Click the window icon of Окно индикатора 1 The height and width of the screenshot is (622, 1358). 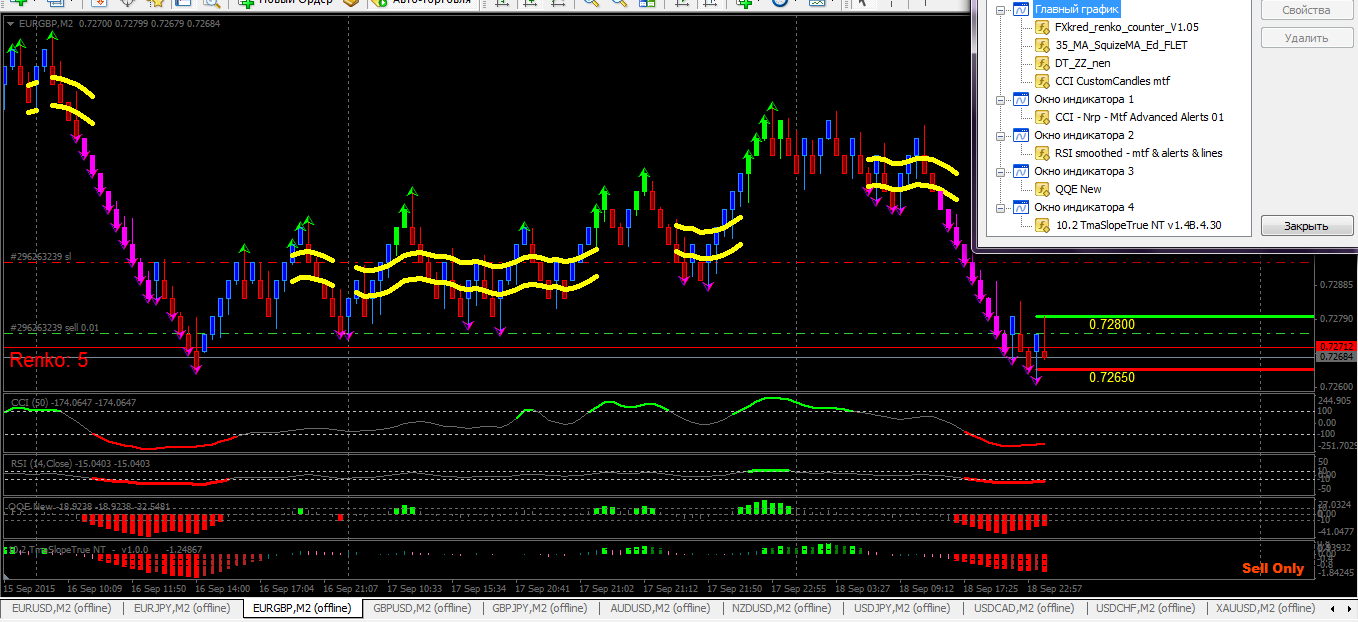point(1021,99)
